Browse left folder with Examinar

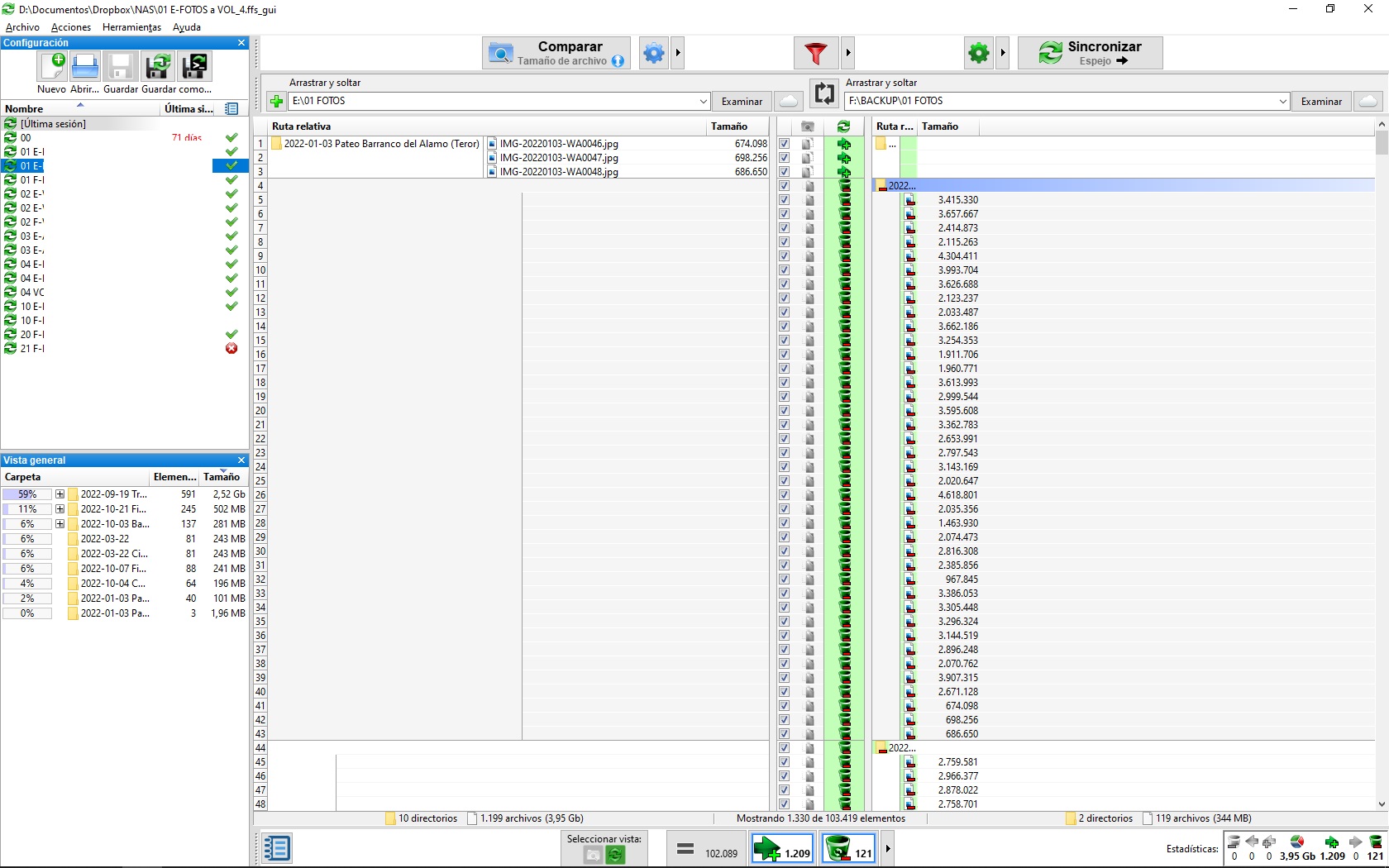[x=742, y=101]
